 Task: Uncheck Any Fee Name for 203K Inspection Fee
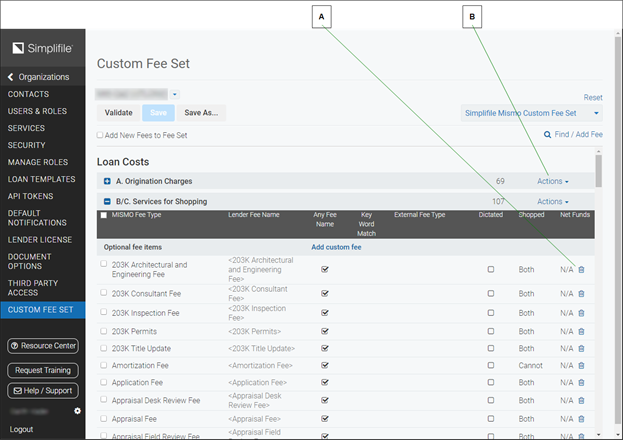[x=325, y=313]
